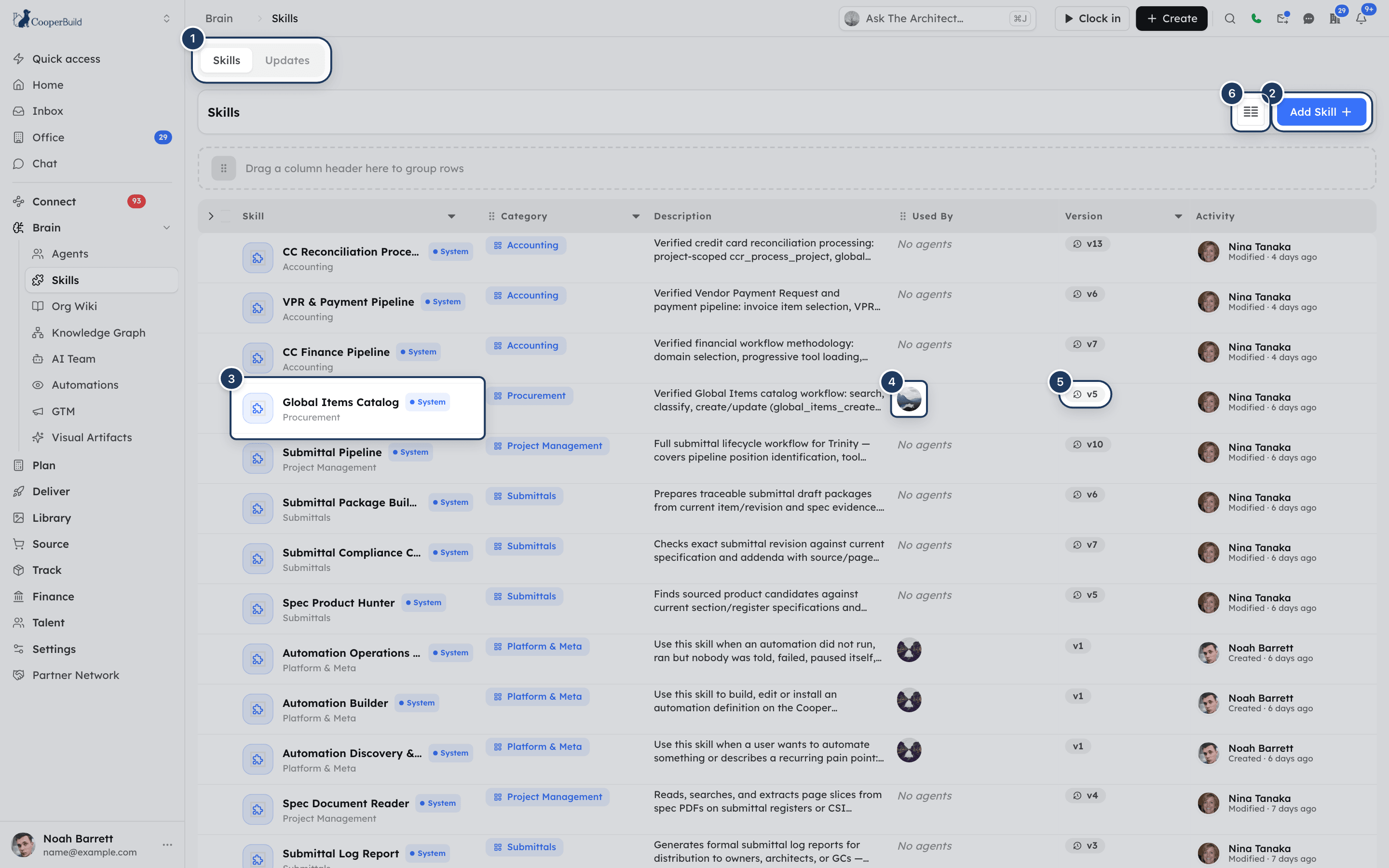The height and width of the screenshot is (868, 1389).
Task: Switch to the Updates tab
Action: (287, 60)
